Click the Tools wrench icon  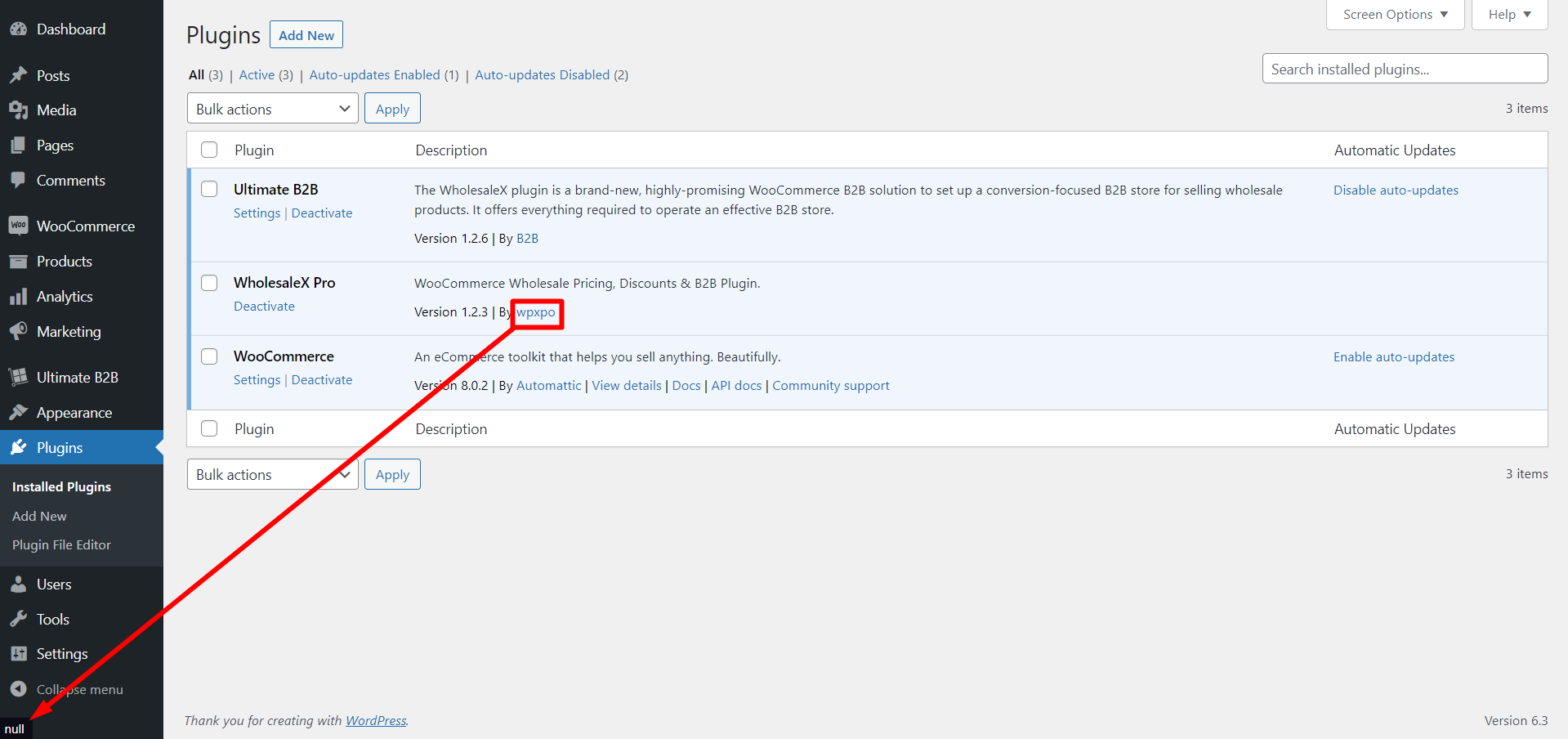click(18, 620)
